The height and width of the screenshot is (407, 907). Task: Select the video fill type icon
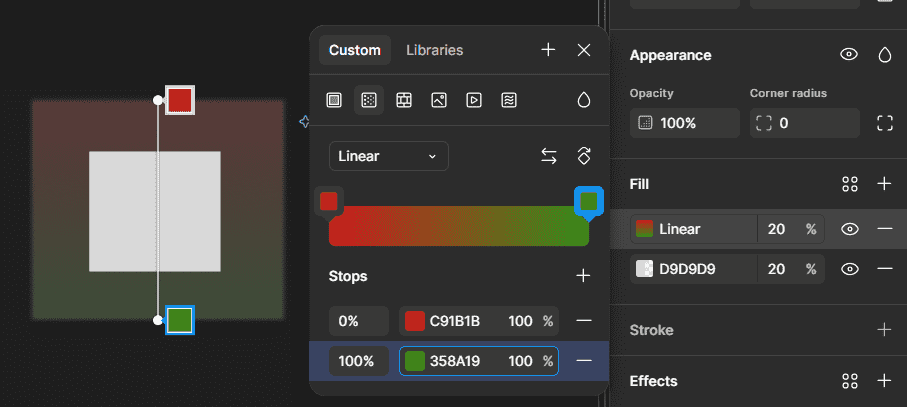[474, 100]
